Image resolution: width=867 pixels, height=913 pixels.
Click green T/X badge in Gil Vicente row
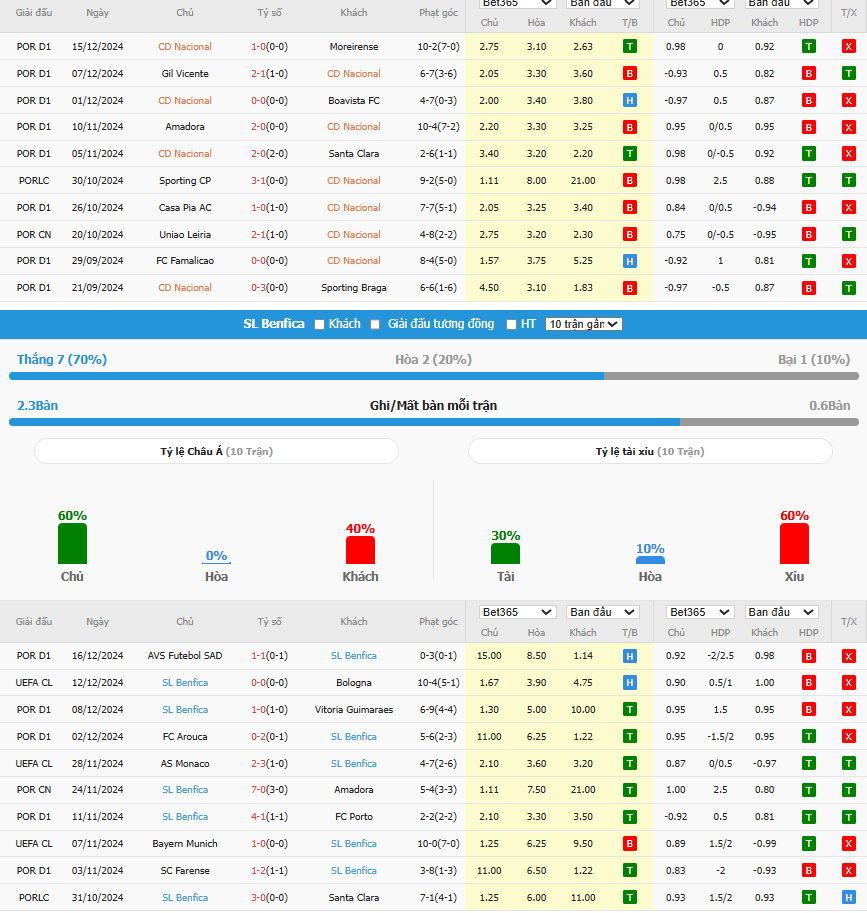(x=848, y=73)
